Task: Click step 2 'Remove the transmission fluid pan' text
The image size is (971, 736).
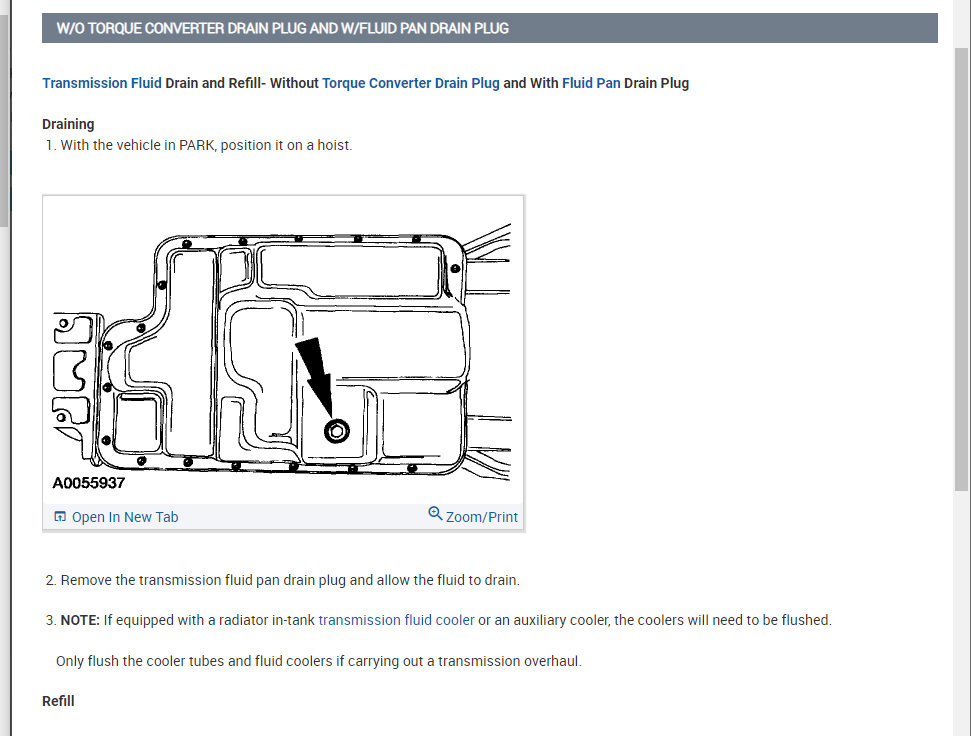Action: click(290, 580)
